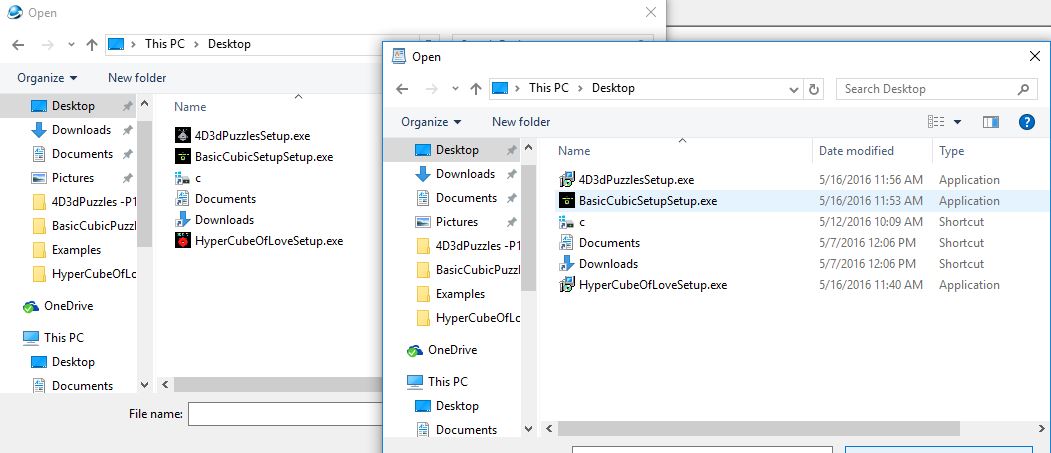The width and height of the screenshot is (1051, 453).
Task: Click Back arrow in front Open dialog
Action: tap(401, 88)
